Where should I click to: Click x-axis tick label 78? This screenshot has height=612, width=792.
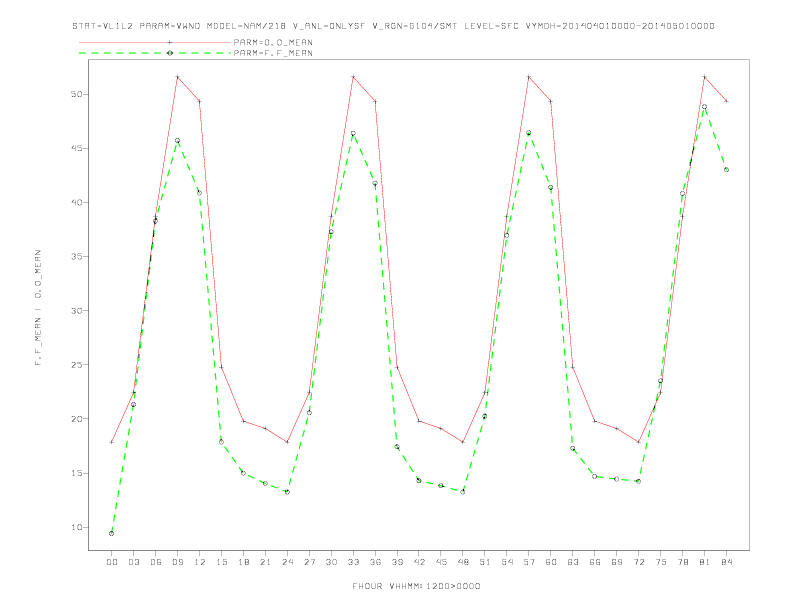tap(682, 562)
